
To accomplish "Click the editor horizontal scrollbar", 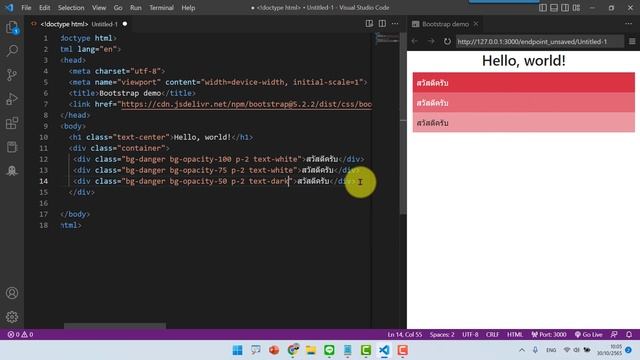I will (x=115, y=326).
